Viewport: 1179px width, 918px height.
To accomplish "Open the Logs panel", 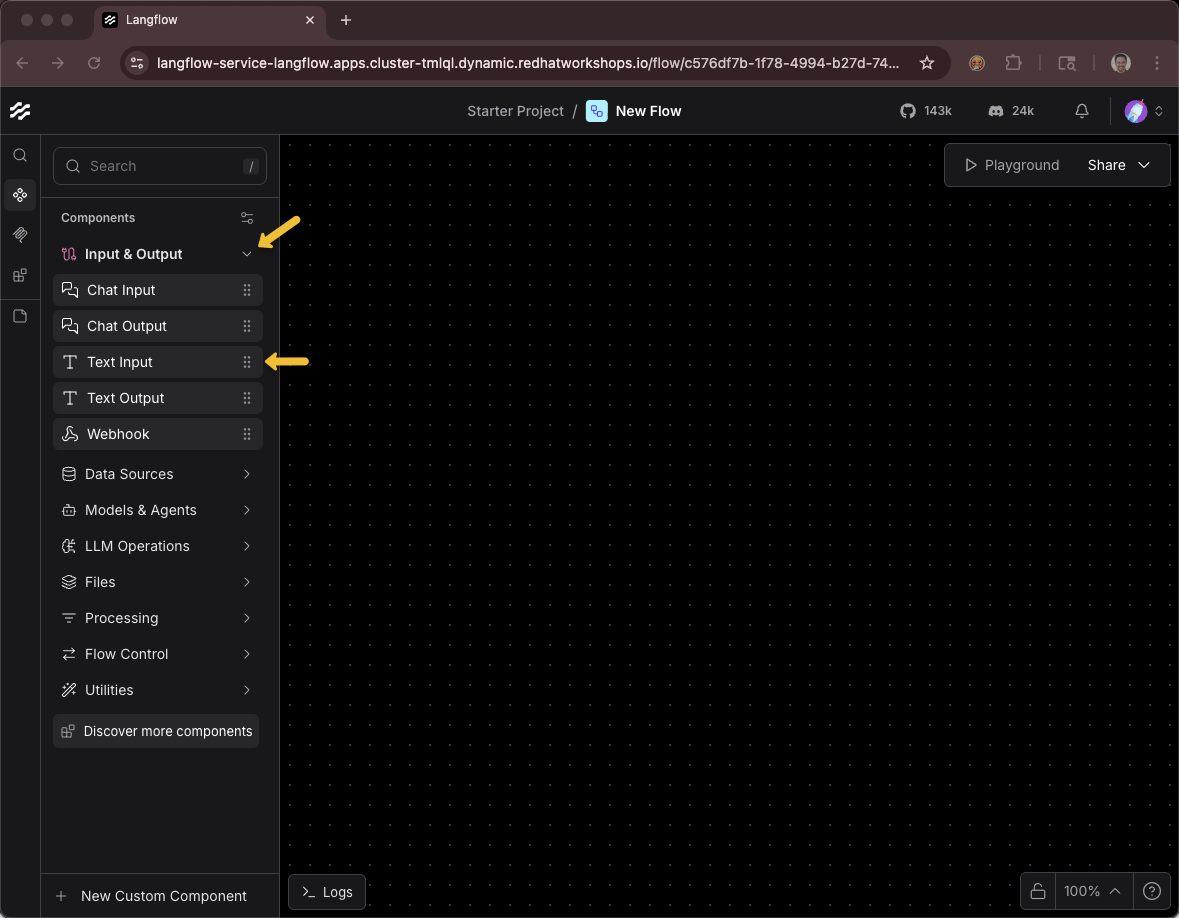I will tap(326, 891).
